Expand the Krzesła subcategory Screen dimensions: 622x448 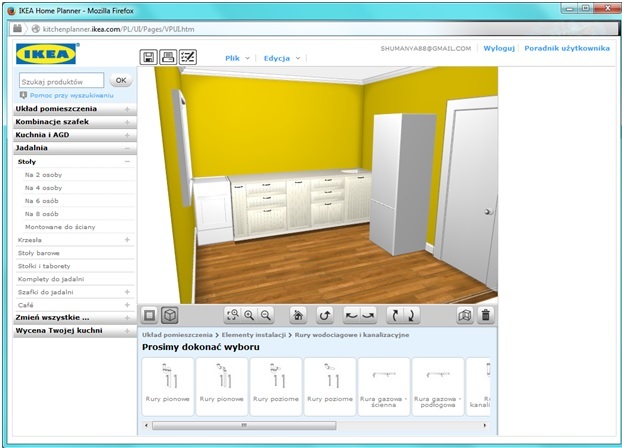127,240
